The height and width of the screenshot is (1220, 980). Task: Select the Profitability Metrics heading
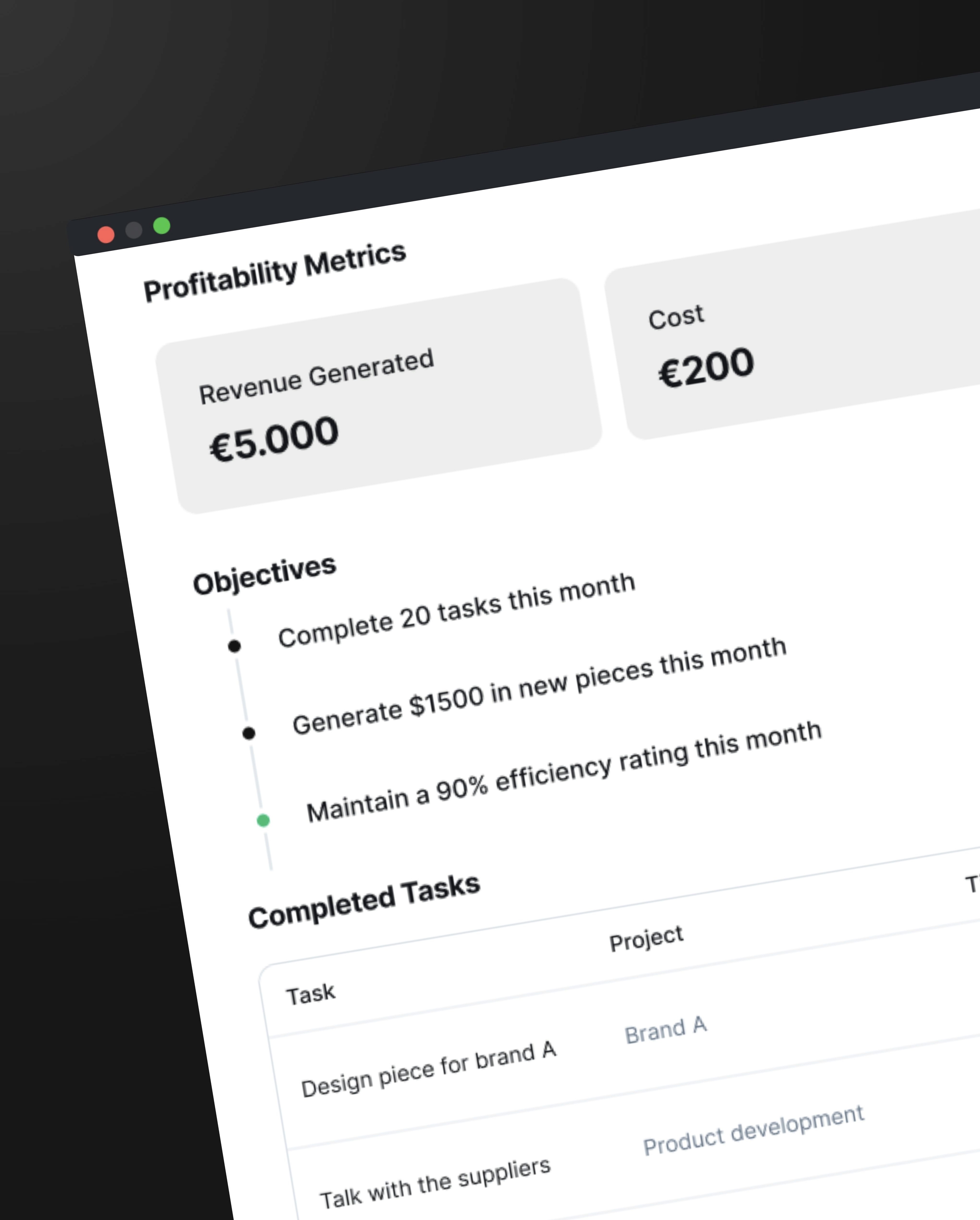coord(275,272)
